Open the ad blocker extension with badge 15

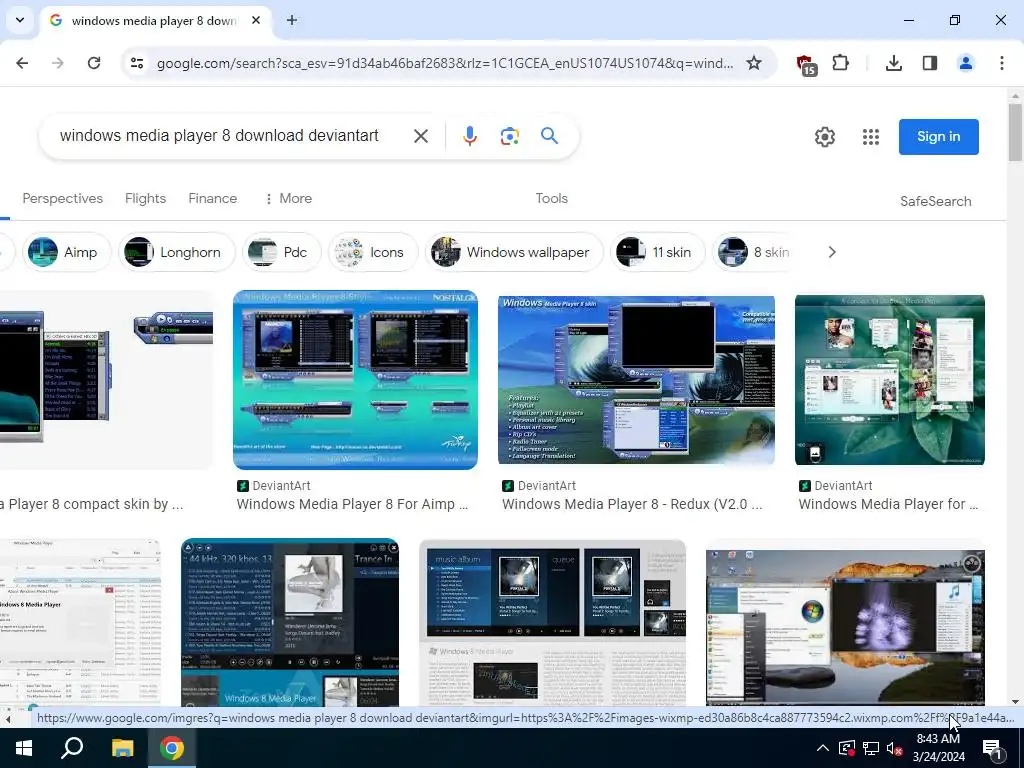pyautogui.click(x=806, y=64)
